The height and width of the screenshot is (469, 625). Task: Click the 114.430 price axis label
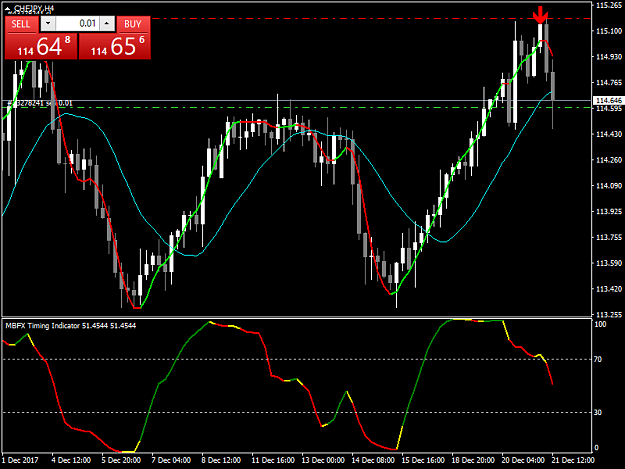pyautogui.click(x=609, y=134)
